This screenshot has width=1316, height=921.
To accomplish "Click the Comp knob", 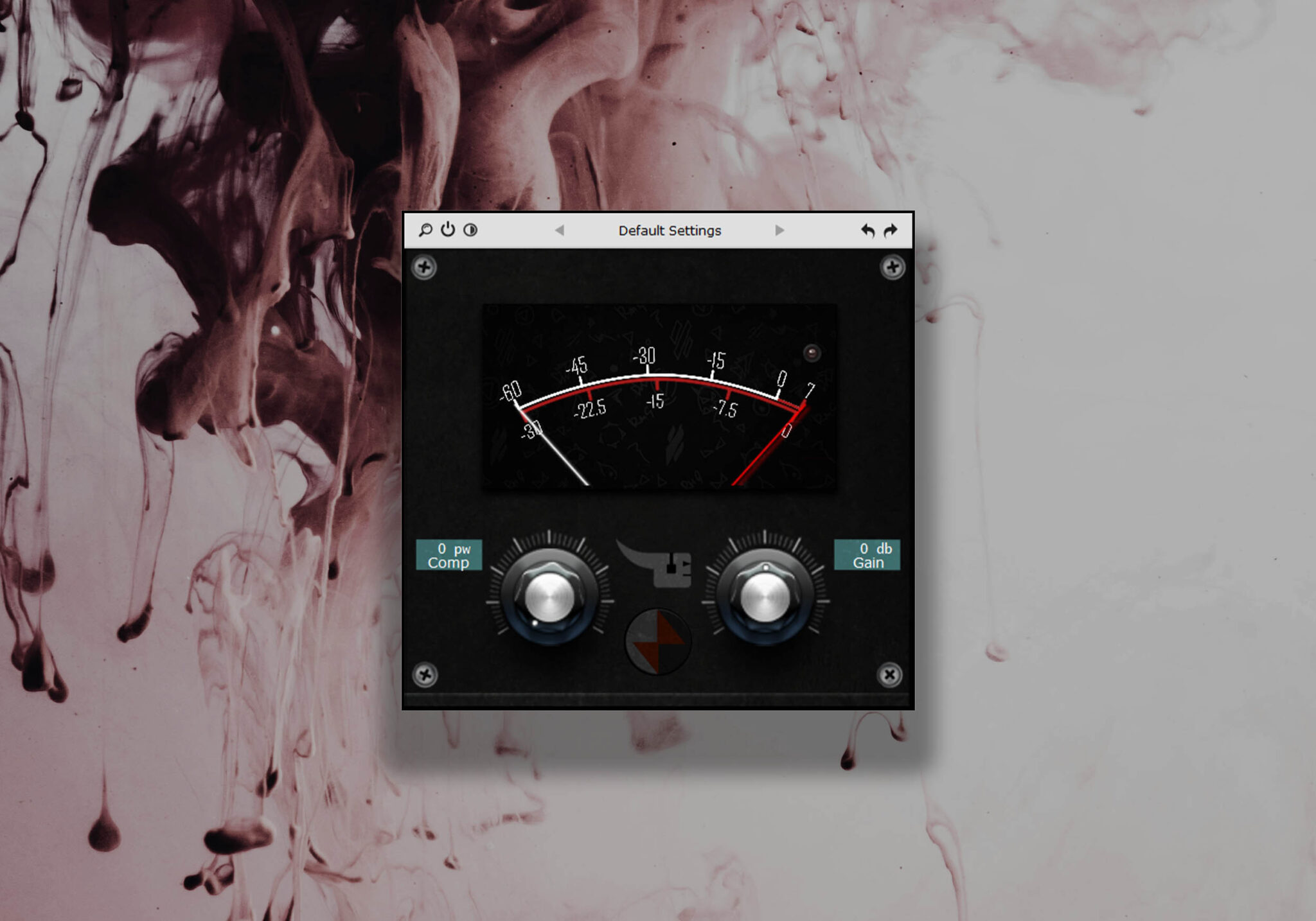I will [x=549, y=598].
